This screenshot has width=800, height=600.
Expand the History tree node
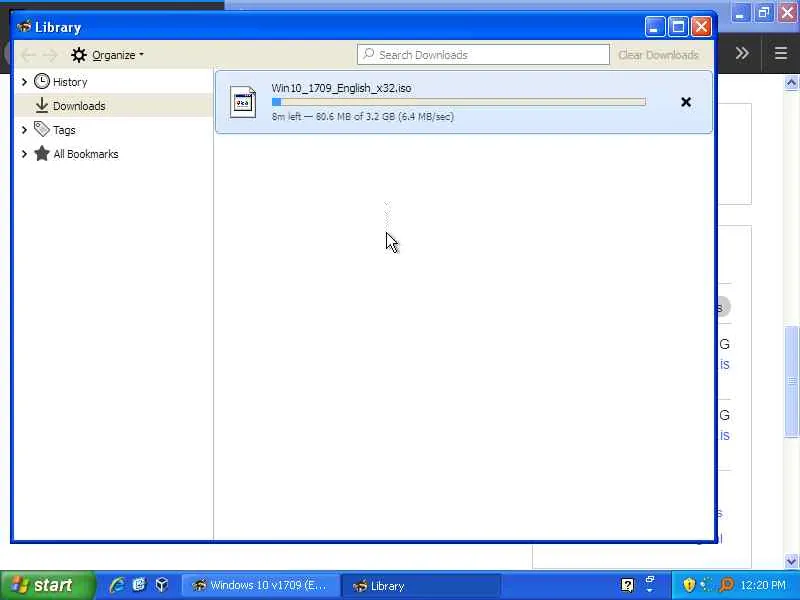coord(24,82)
